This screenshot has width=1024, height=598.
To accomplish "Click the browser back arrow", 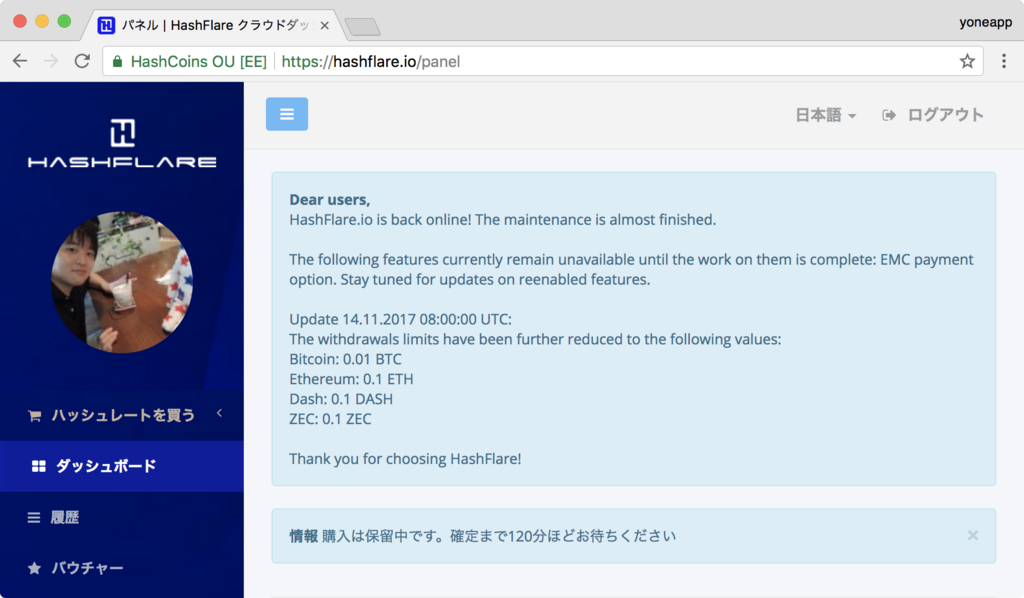I will tap(20, 61).
